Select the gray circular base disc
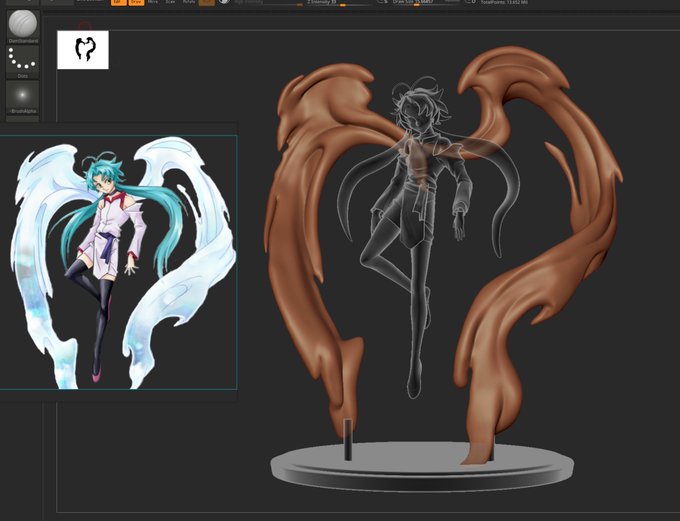 [x=422, y=467]
